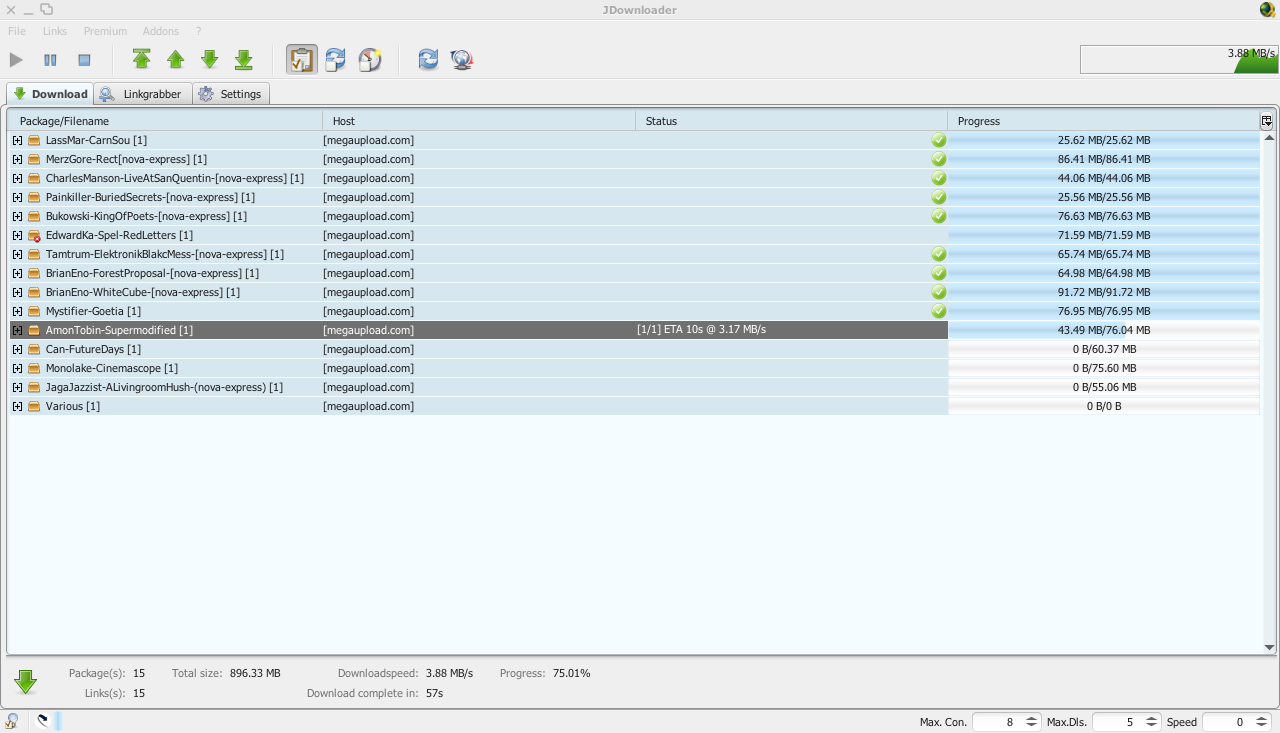Click the bottom-left status bar log icon
The width and height of the screenshot is (1280, 733).
(x=12, y=720)
